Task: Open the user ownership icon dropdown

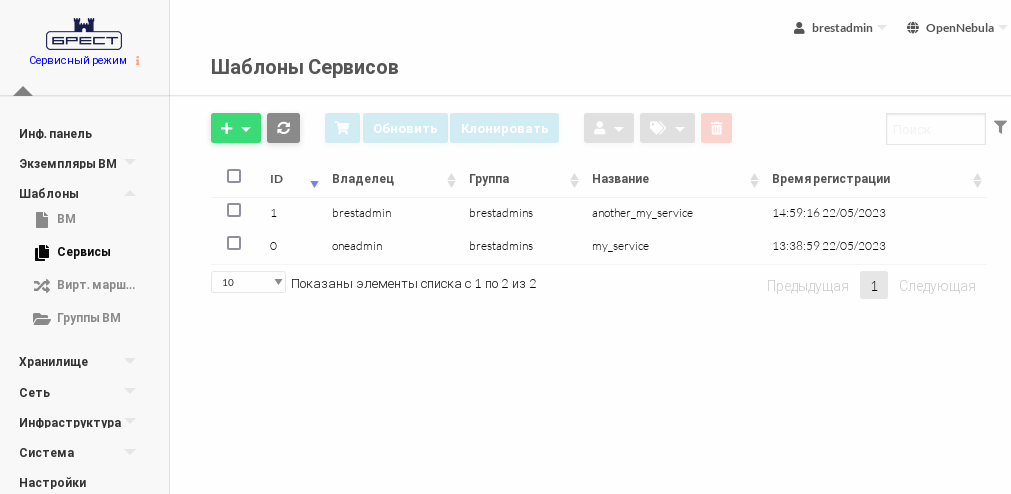Action: pyautogui.click(x=608, y=128)
